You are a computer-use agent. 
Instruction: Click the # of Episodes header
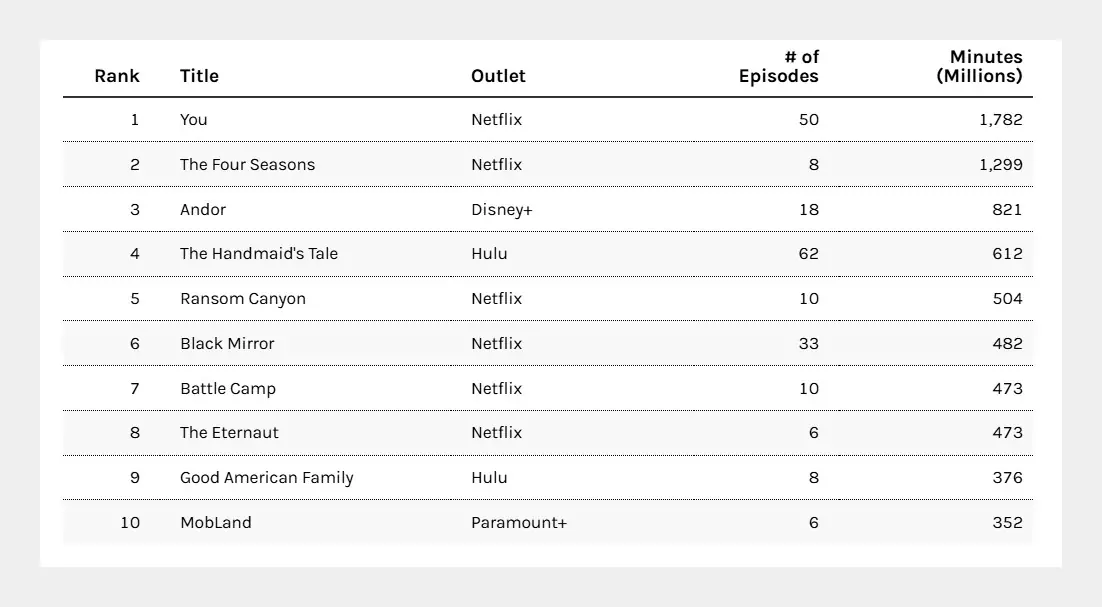coord(778,67)
